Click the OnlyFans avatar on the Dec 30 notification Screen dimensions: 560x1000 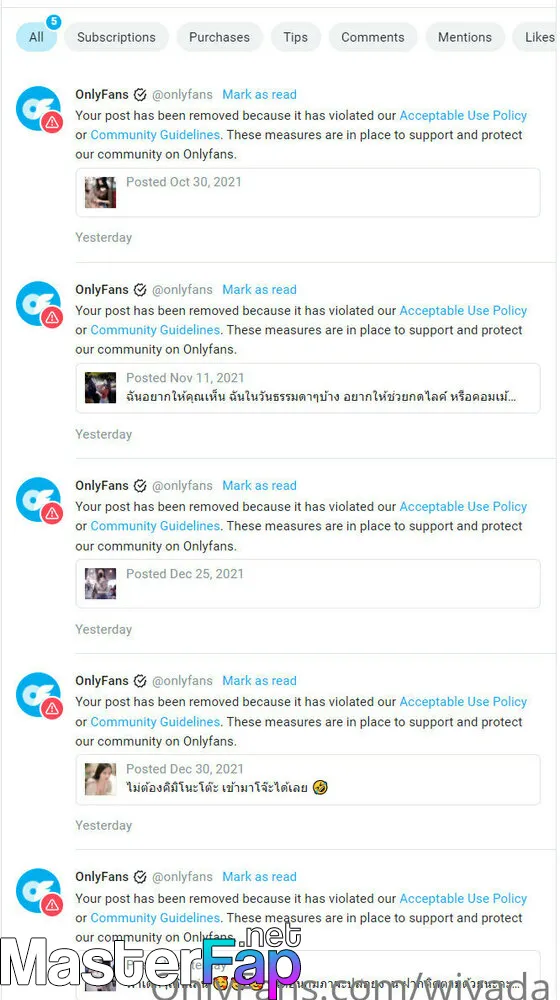tap(38, 695)
